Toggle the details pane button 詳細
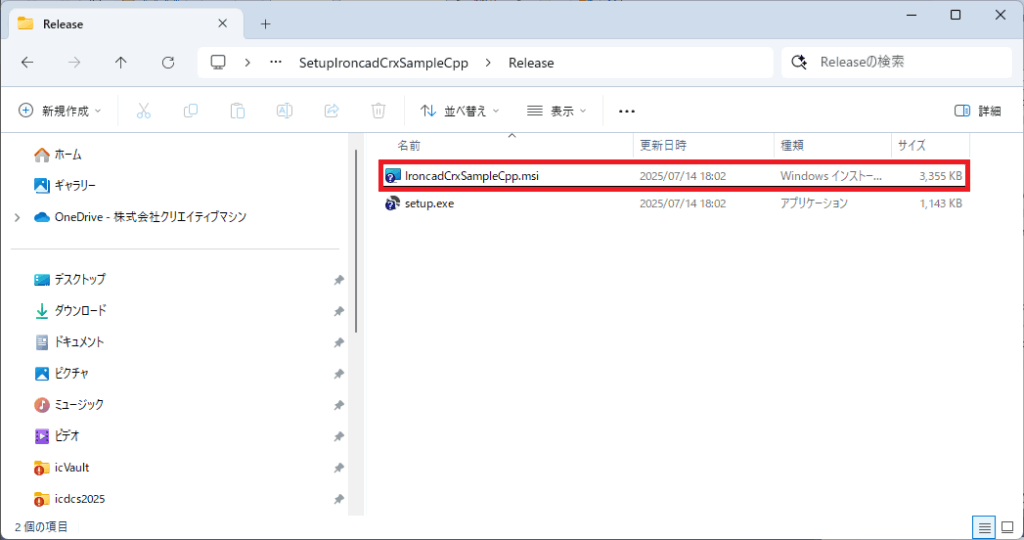1024x540 pixels. click(977, 111)
